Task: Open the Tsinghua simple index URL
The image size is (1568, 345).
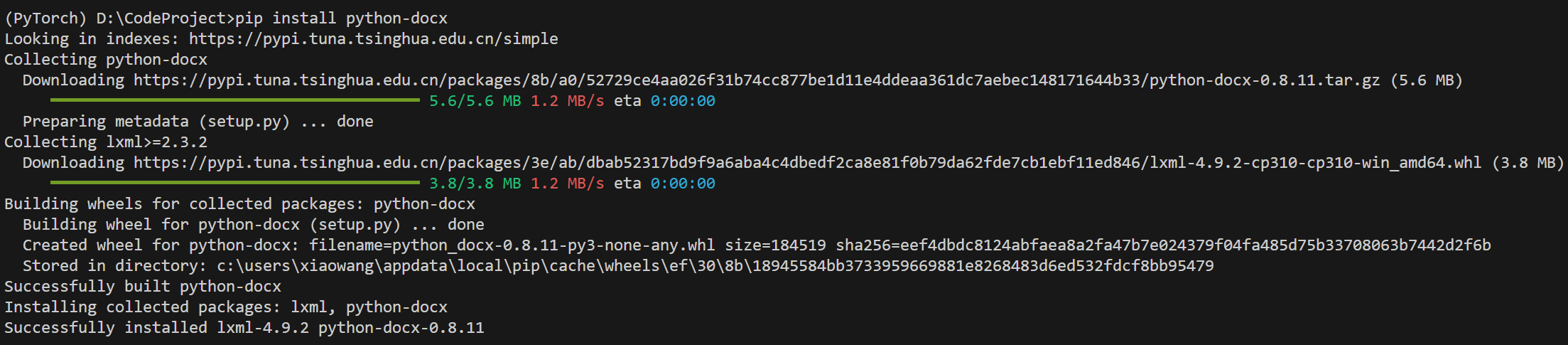Action: (373, 38)
